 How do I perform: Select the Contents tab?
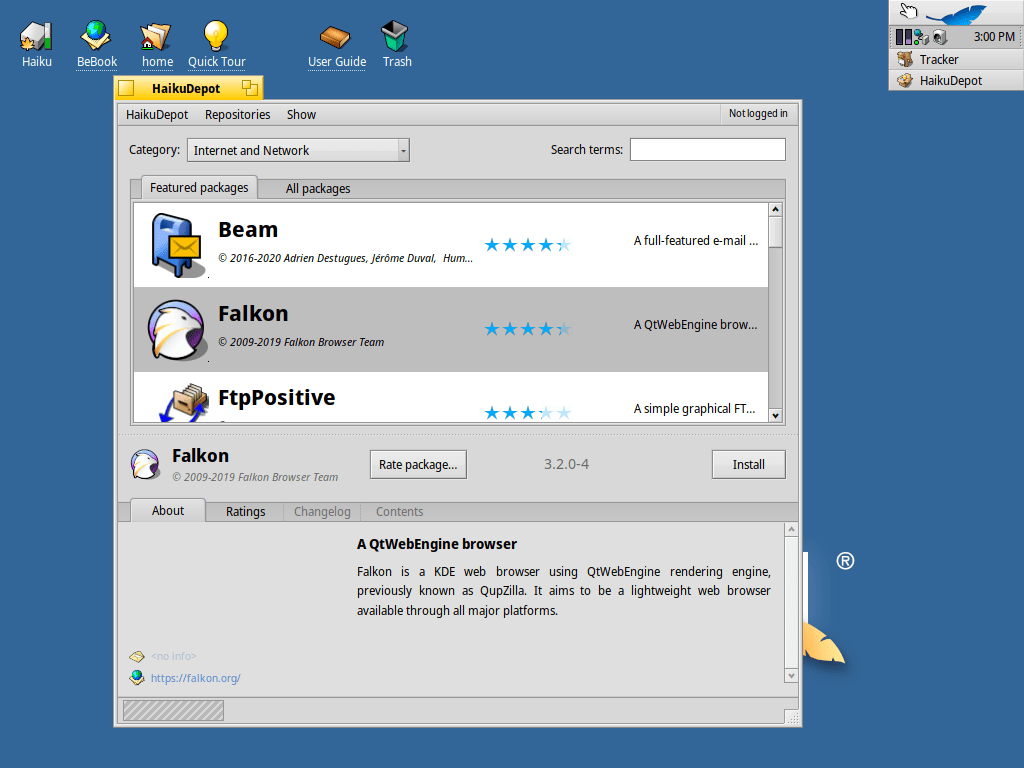click(400, 511)
